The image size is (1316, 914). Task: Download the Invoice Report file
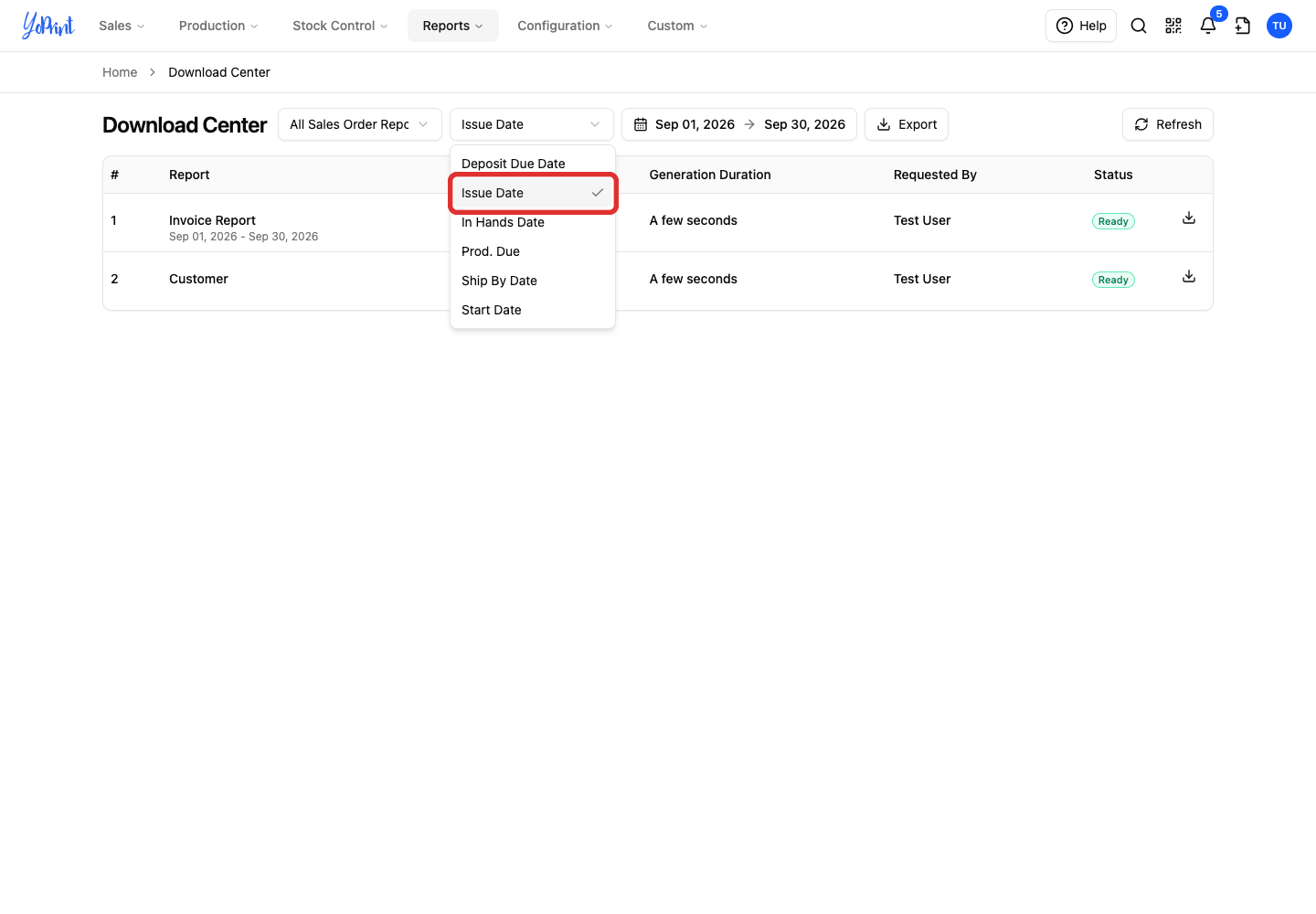[1189, 218]
